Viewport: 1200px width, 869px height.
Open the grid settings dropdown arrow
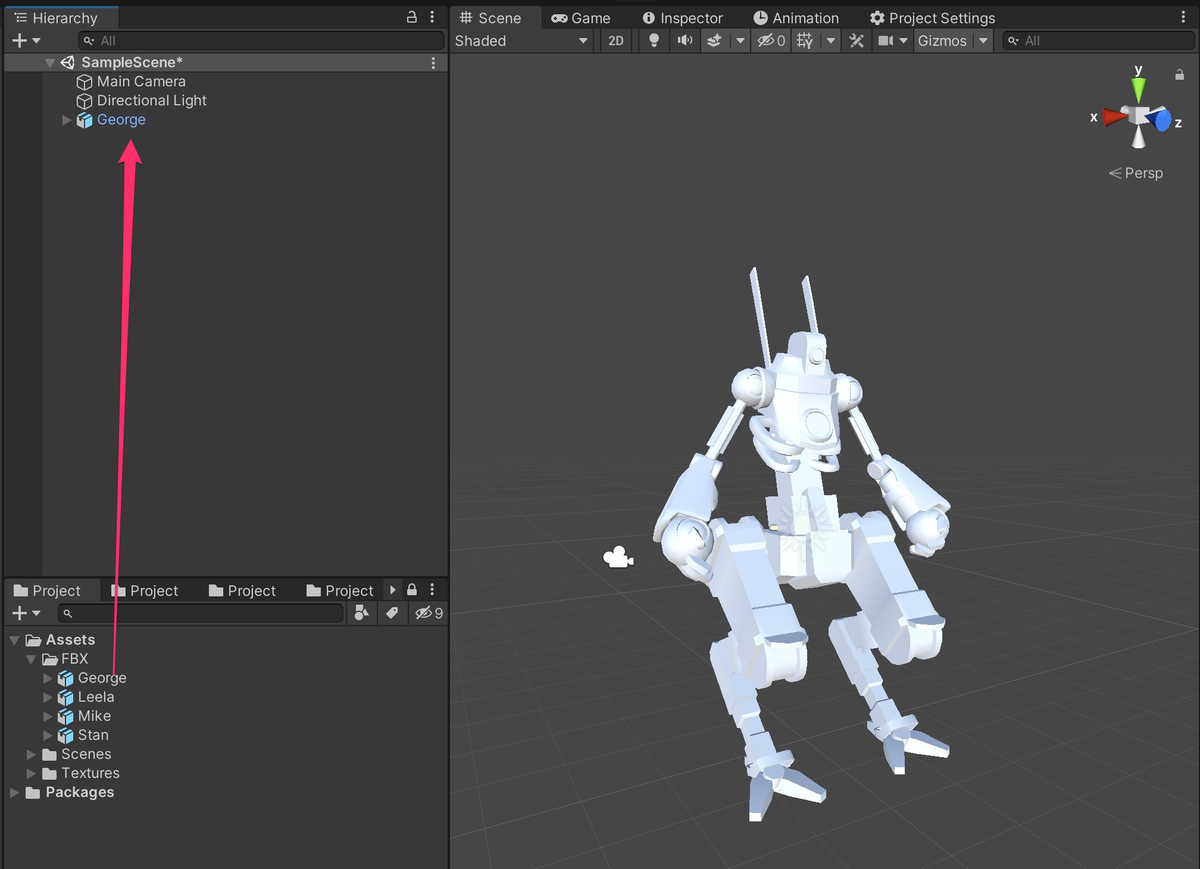tap(830, 41)
